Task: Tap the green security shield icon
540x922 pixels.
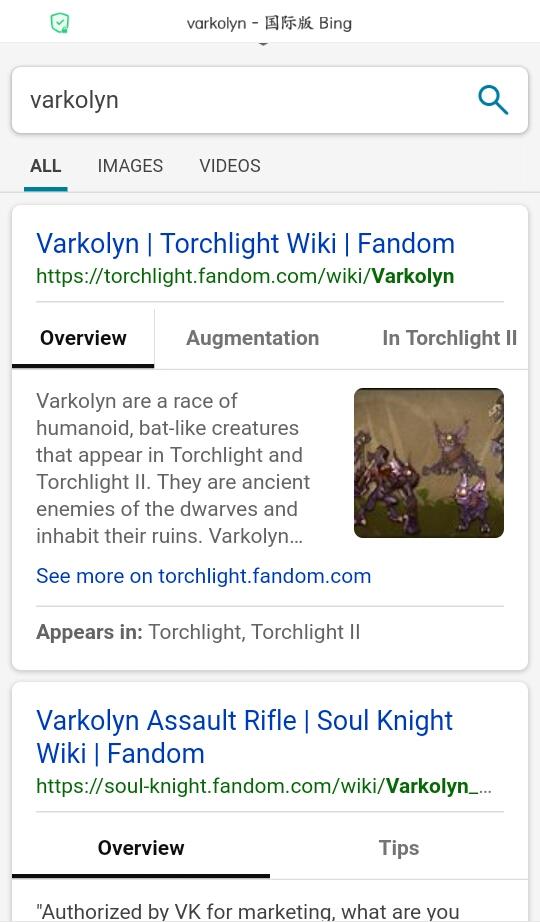Action: pos(59,24)
